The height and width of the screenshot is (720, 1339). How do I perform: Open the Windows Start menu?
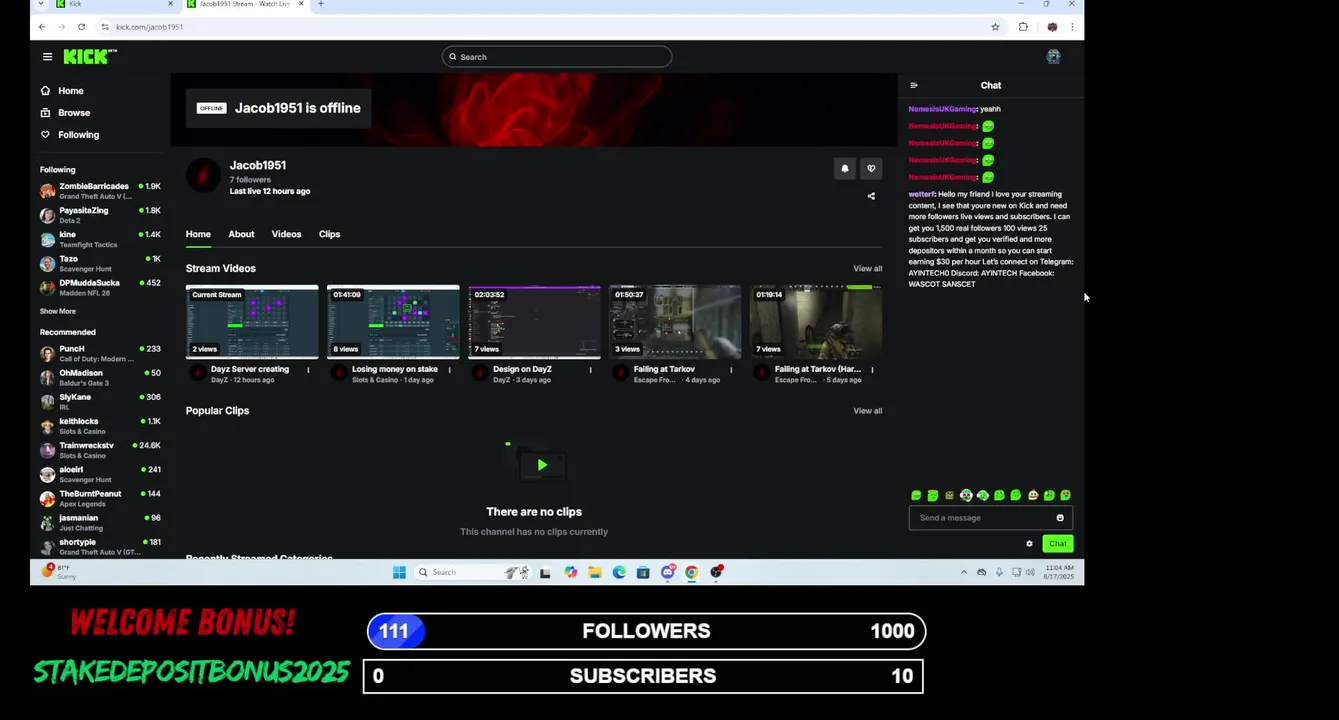pos(399,572)
